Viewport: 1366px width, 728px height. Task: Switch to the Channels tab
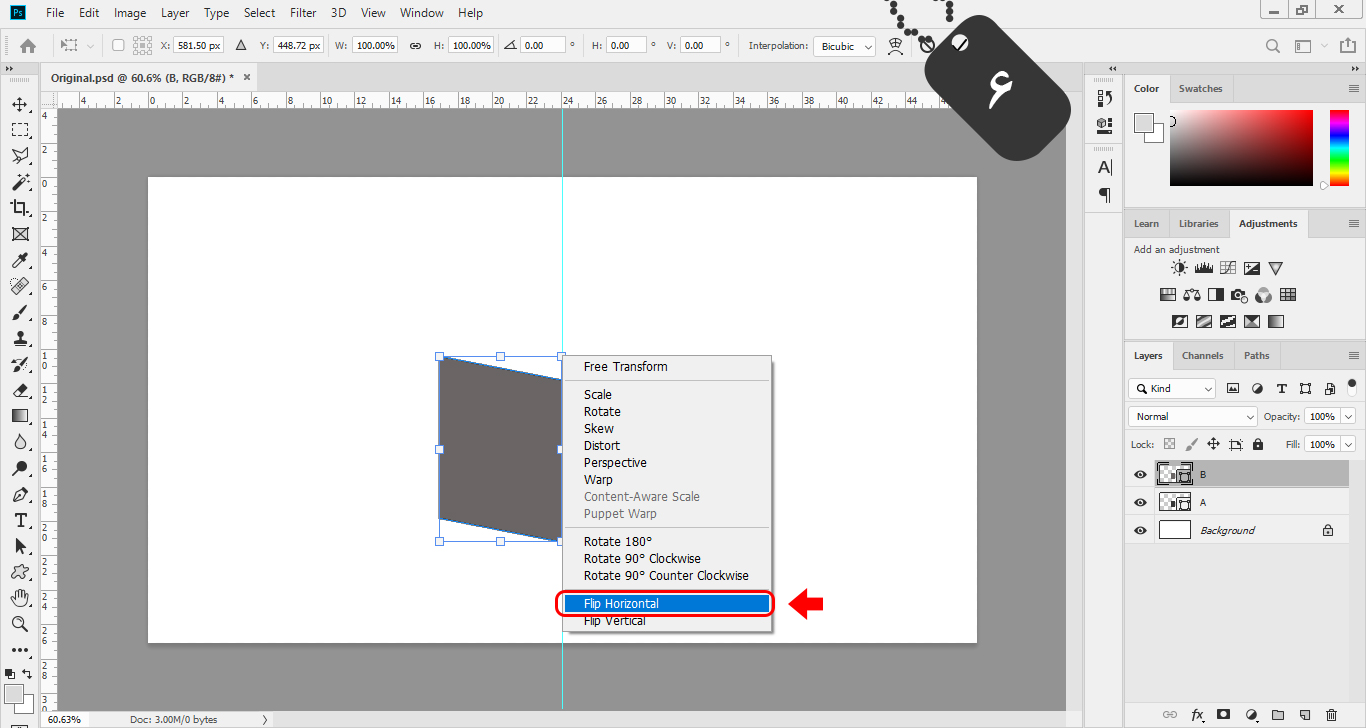click(x=1202, y=355)
